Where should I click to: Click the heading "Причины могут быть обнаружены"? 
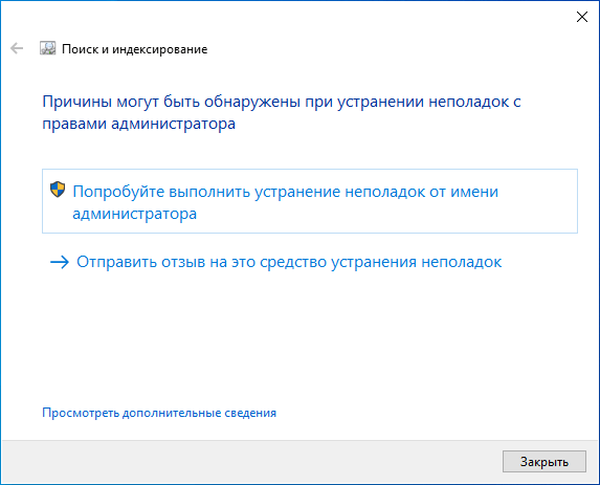tap(159, 101)
